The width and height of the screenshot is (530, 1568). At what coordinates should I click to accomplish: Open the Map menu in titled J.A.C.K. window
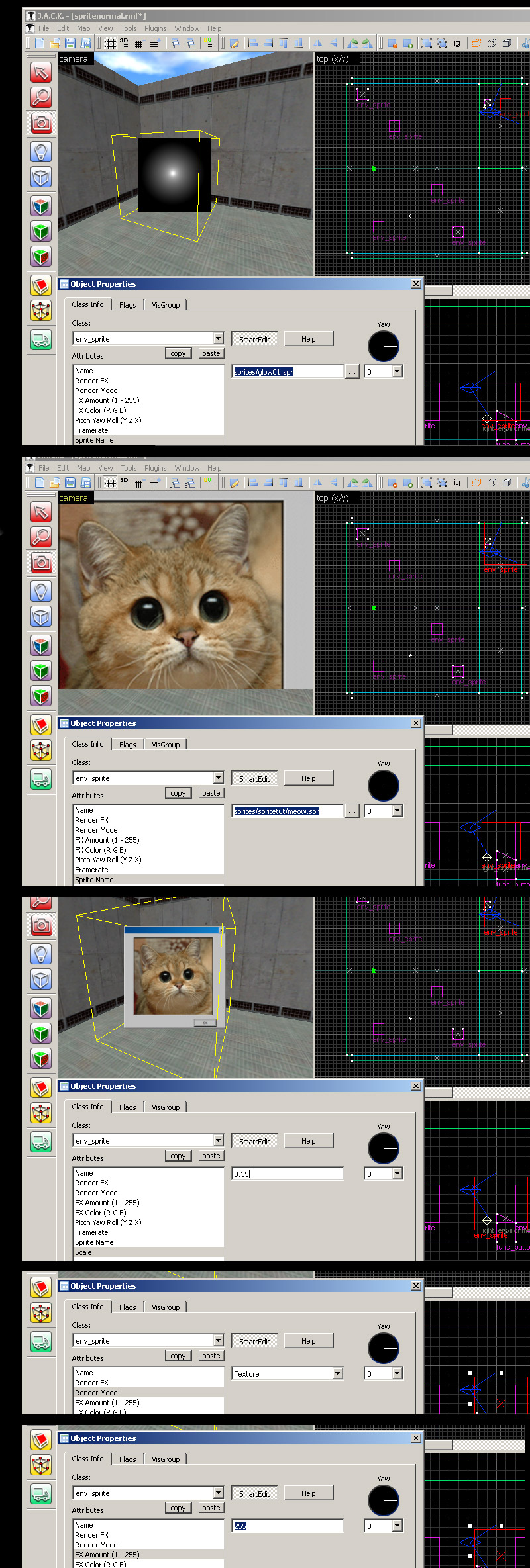83,28
